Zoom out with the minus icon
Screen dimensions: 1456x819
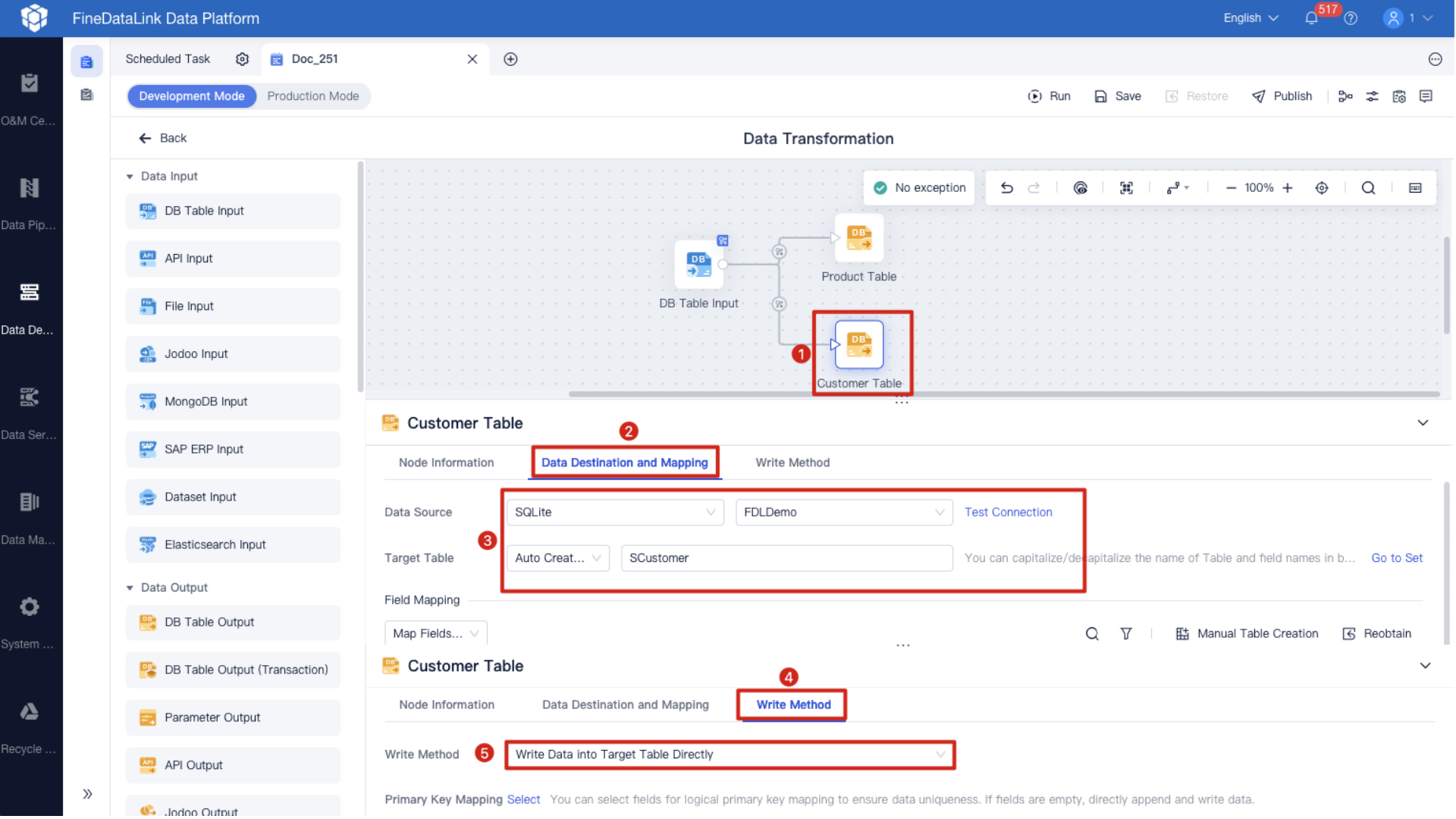(1231, 188)
